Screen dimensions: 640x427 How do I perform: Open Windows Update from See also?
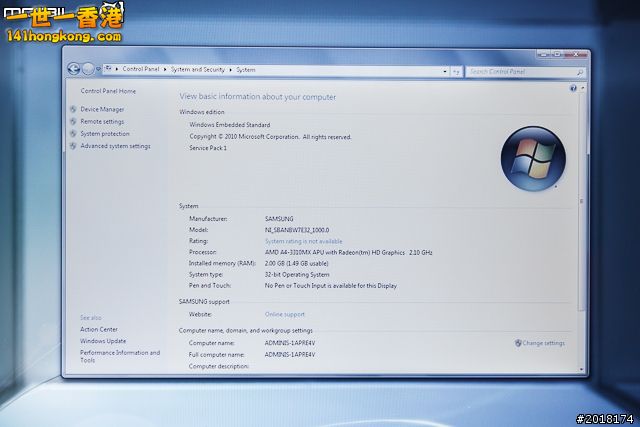tap(103, 341)
